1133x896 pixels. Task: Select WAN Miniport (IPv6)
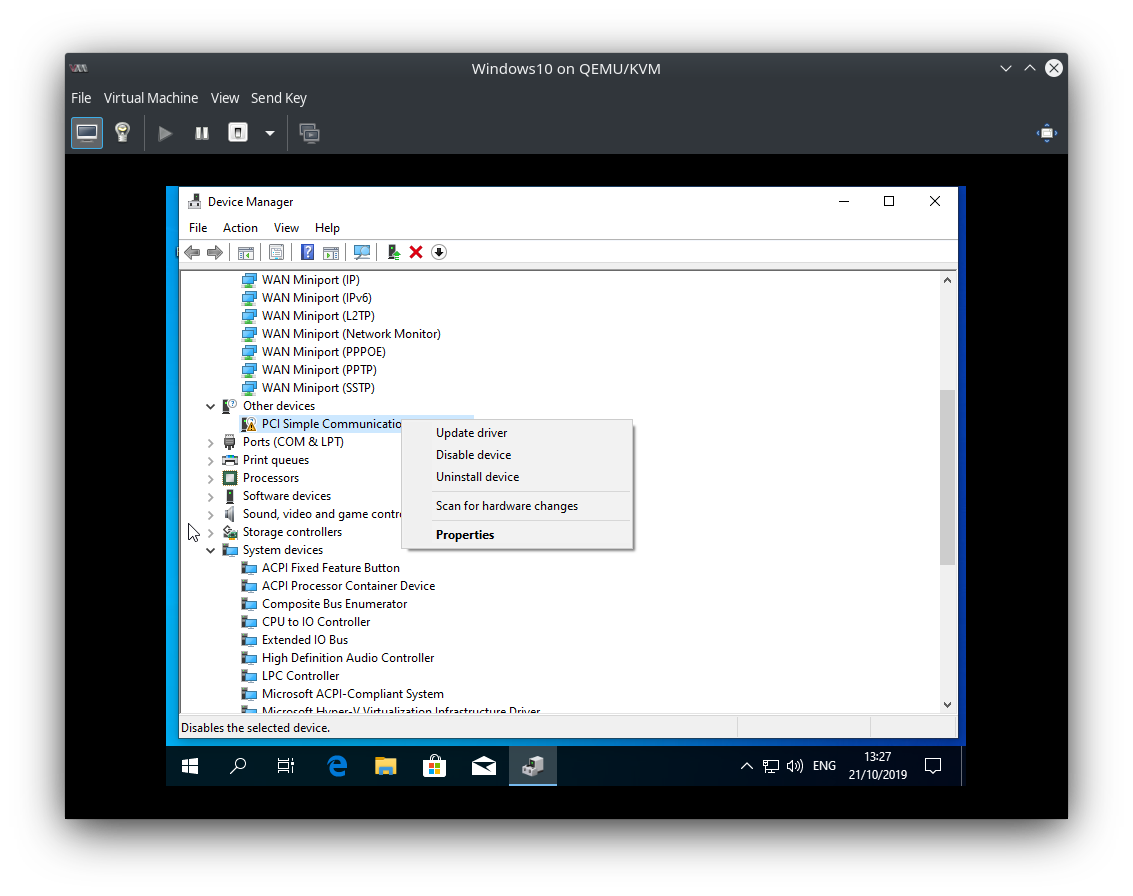[316, 298]
